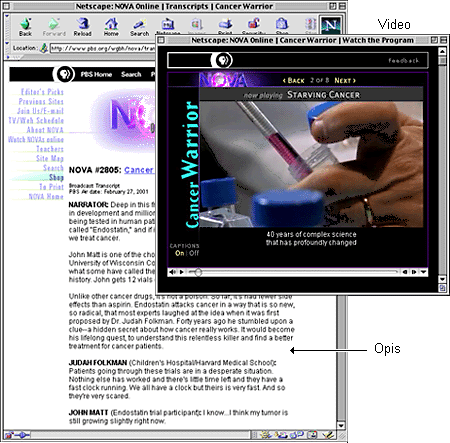Turn captions Off in video window

click(194, 253)
